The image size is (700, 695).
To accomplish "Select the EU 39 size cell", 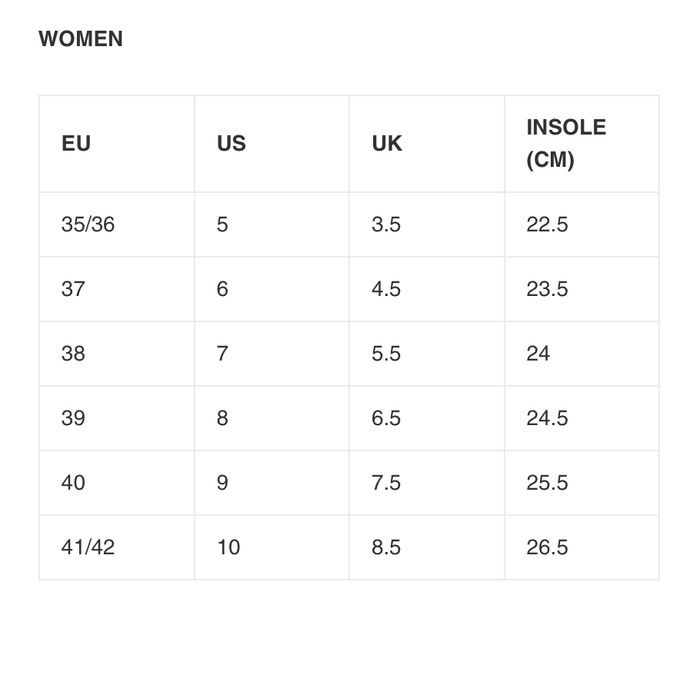I will click(x=73, y=418).
